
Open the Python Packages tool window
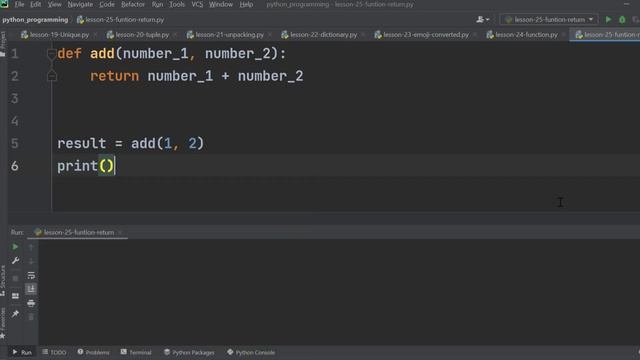[x=189, y=352]
